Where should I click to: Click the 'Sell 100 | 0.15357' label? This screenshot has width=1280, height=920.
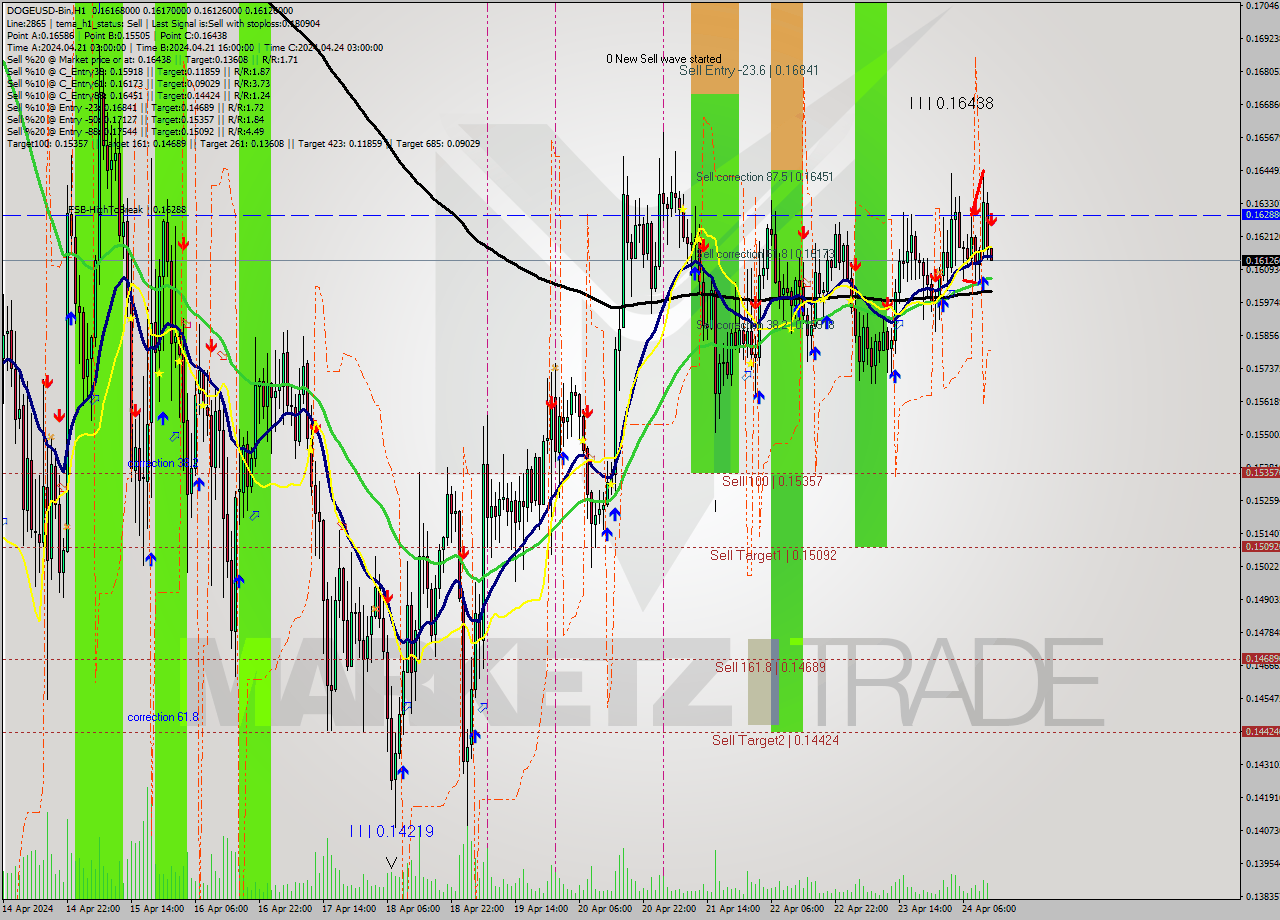[x=772, y=481]
